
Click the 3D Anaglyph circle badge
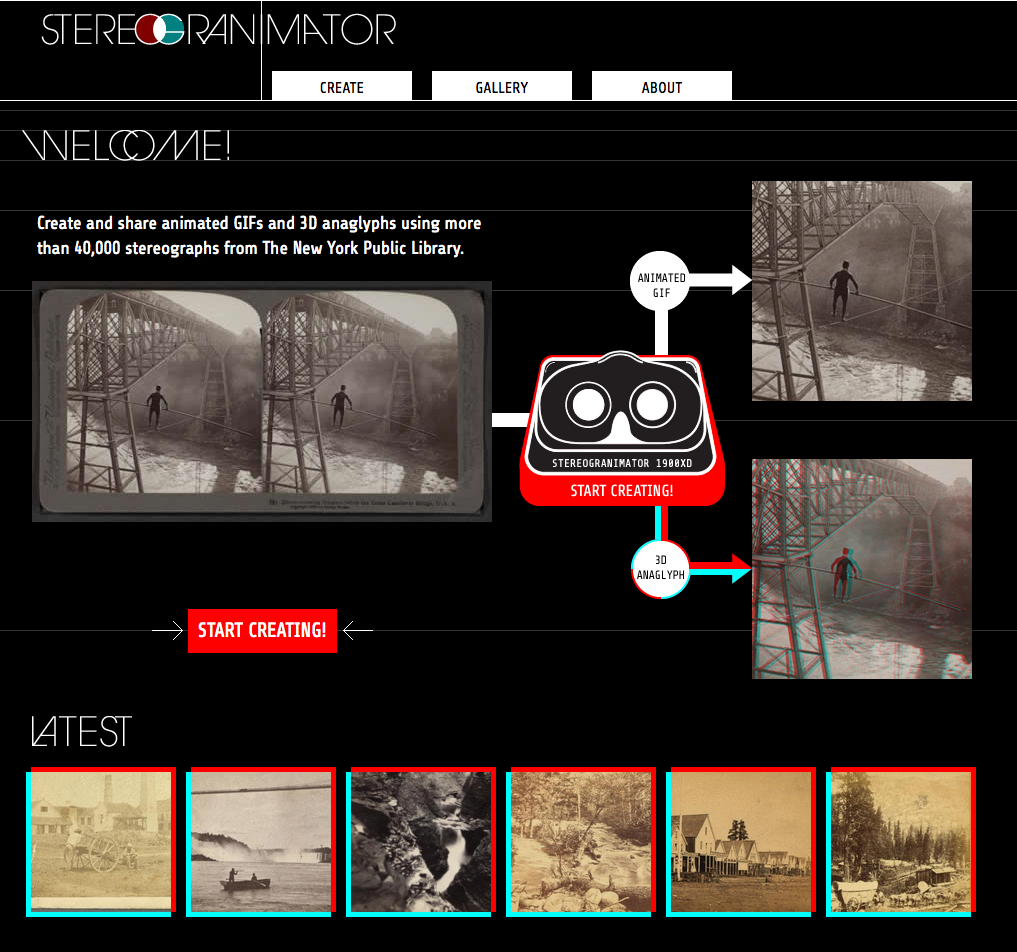click(x=661, y=568)
